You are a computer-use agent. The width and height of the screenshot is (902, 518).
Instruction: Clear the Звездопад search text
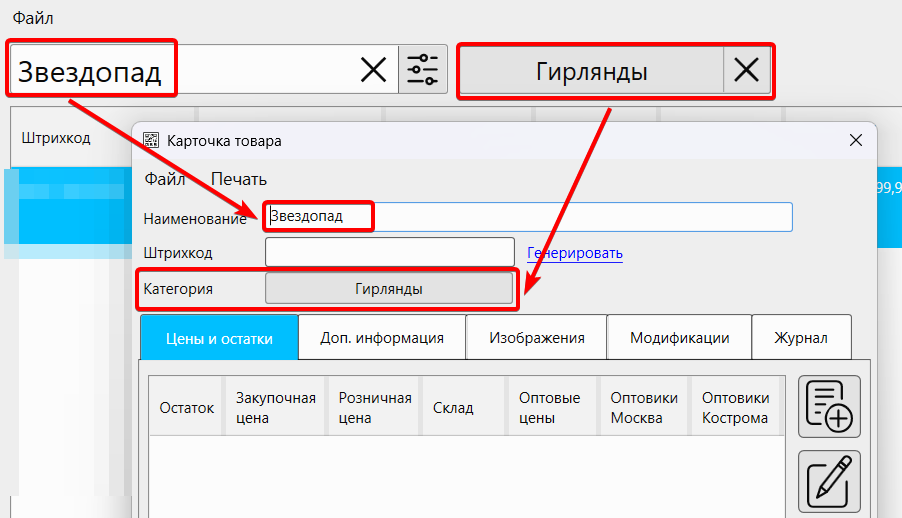(x=373, y=70)
